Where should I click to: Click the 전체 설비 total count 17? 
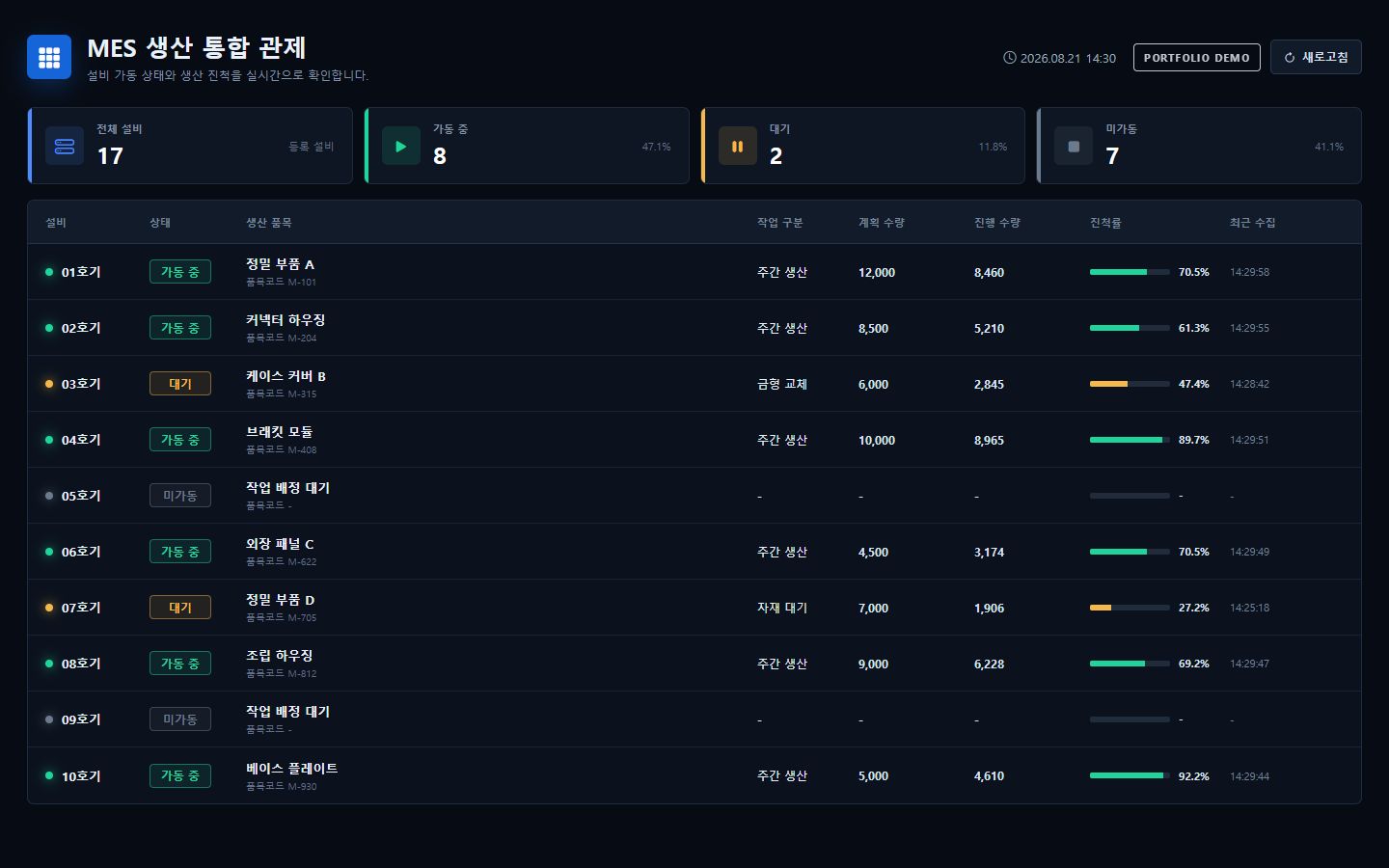[x=110, y=156]
